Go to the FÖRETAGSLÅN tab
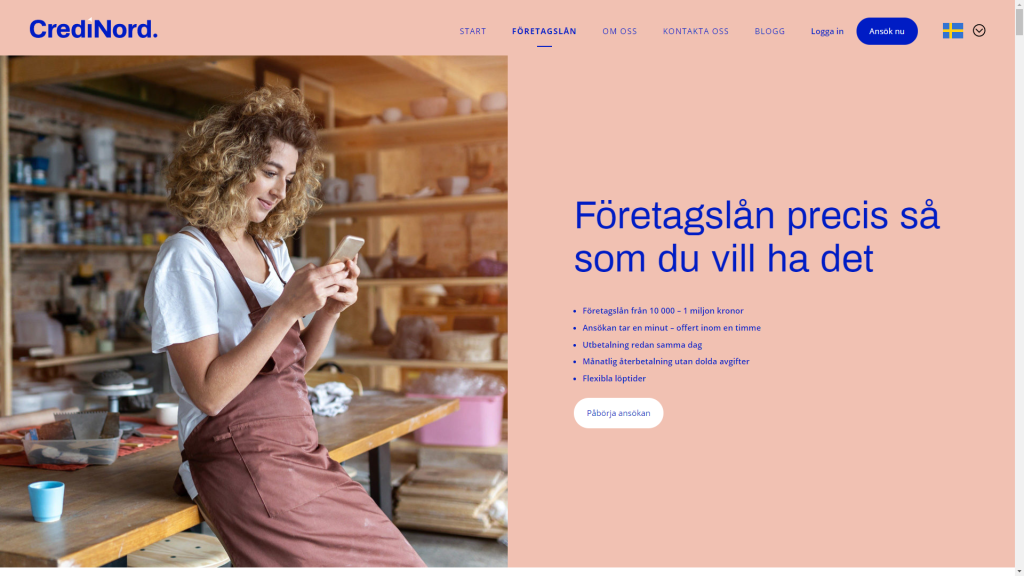The image size is (1024, 576). pos(544,31)
